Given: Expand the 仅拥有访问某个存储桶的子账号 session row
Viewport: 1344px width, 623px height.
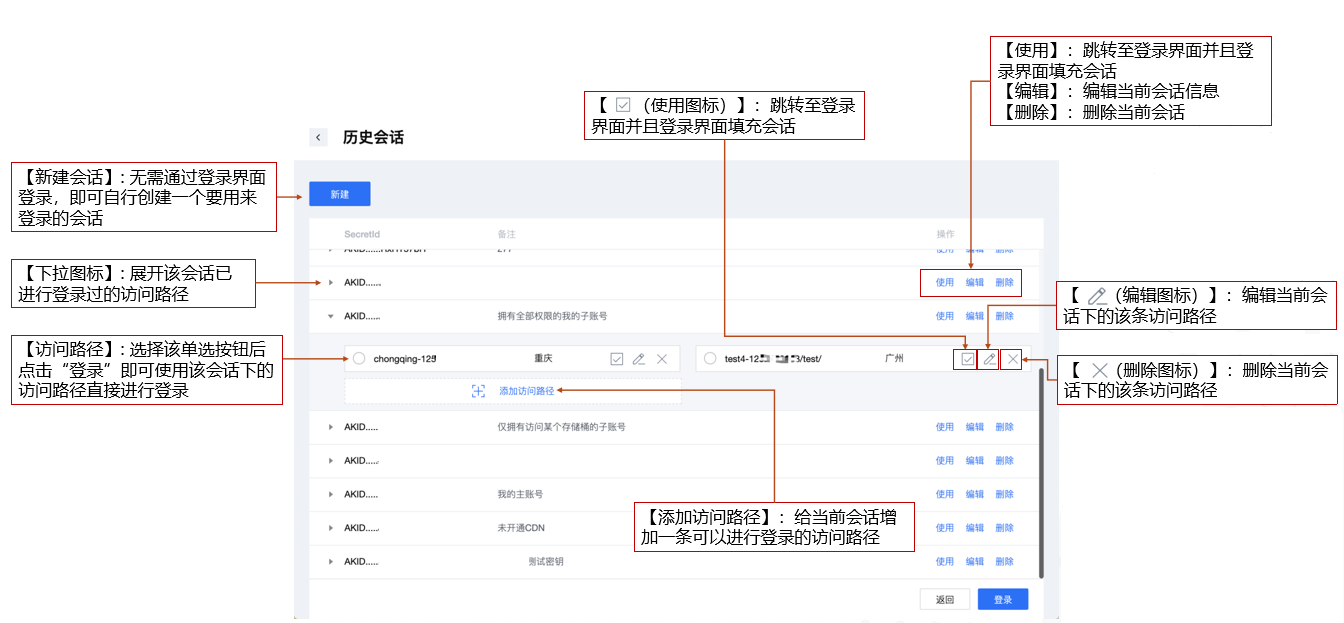Looking at the screenshot, I should 331,427.
